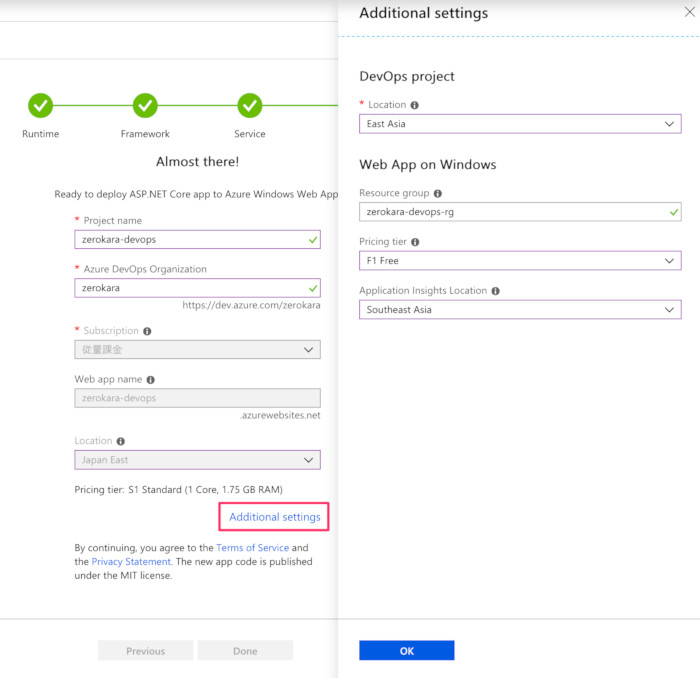
Task: Click info icon next to Subscription
Action: (x=147, y=331)
